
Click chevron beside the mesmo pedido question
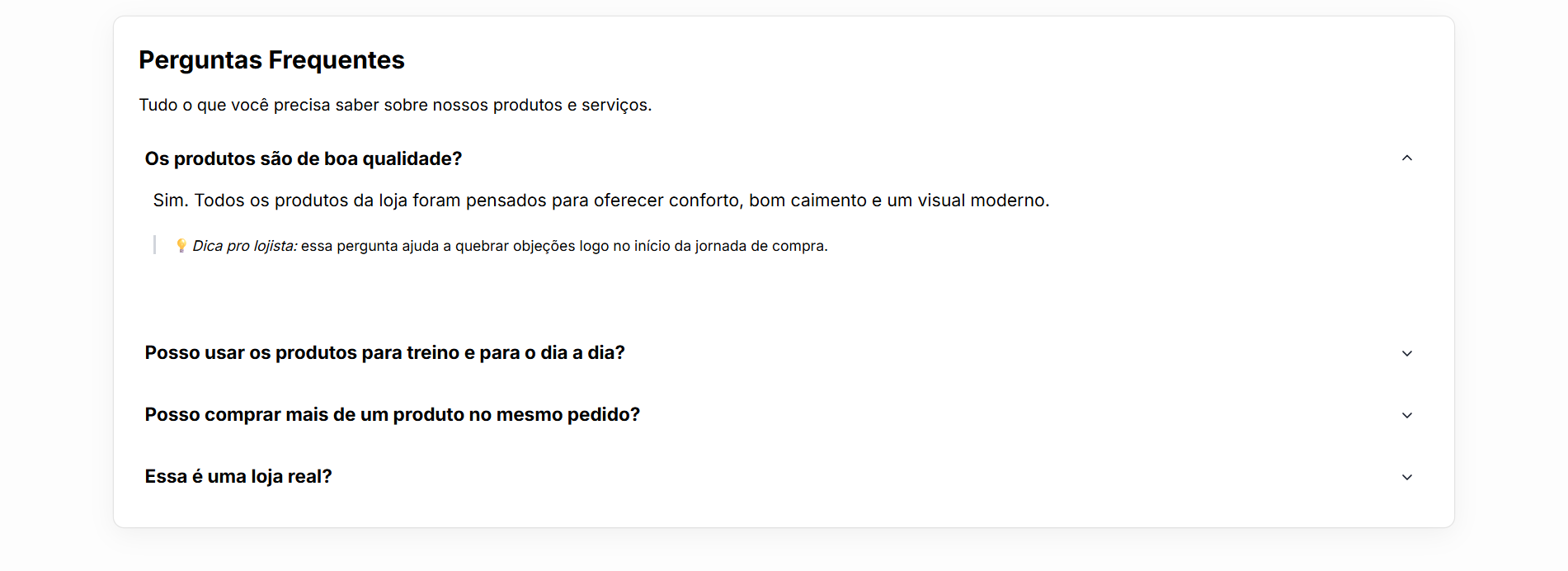pos(1406,415)
